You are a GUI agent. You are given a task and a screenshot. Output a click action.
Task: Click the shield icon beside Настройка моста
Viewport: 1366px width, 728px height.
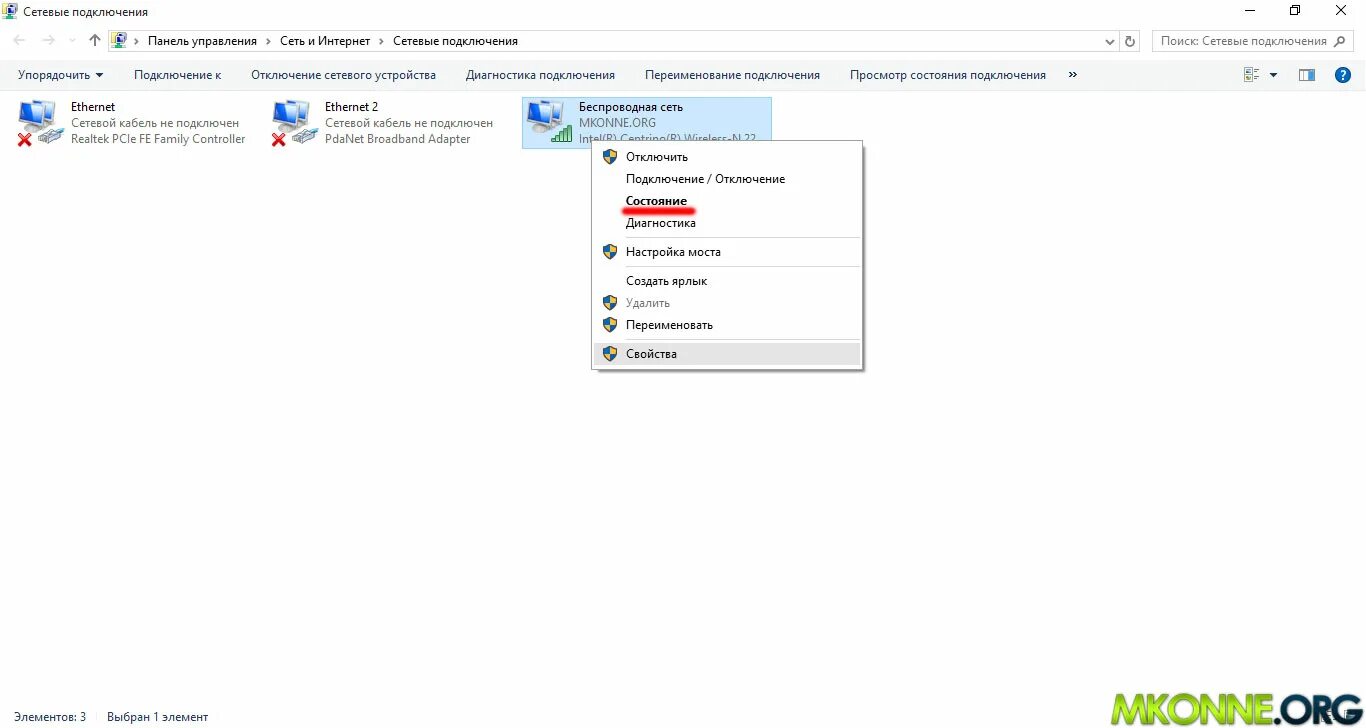coord(610,252)
